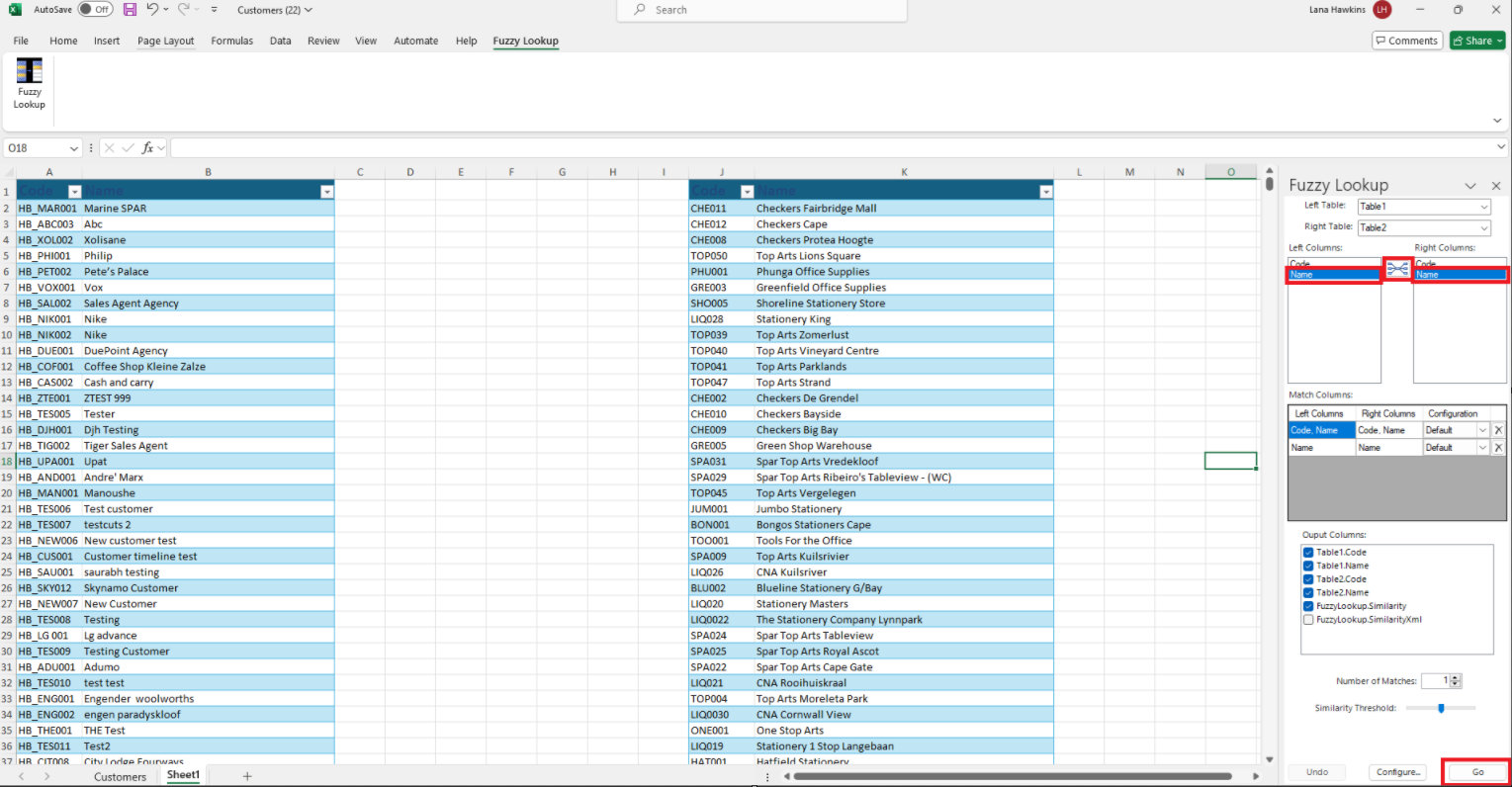Click the Insert Function fx icon

pyautogui.click(x=147, y=148)
